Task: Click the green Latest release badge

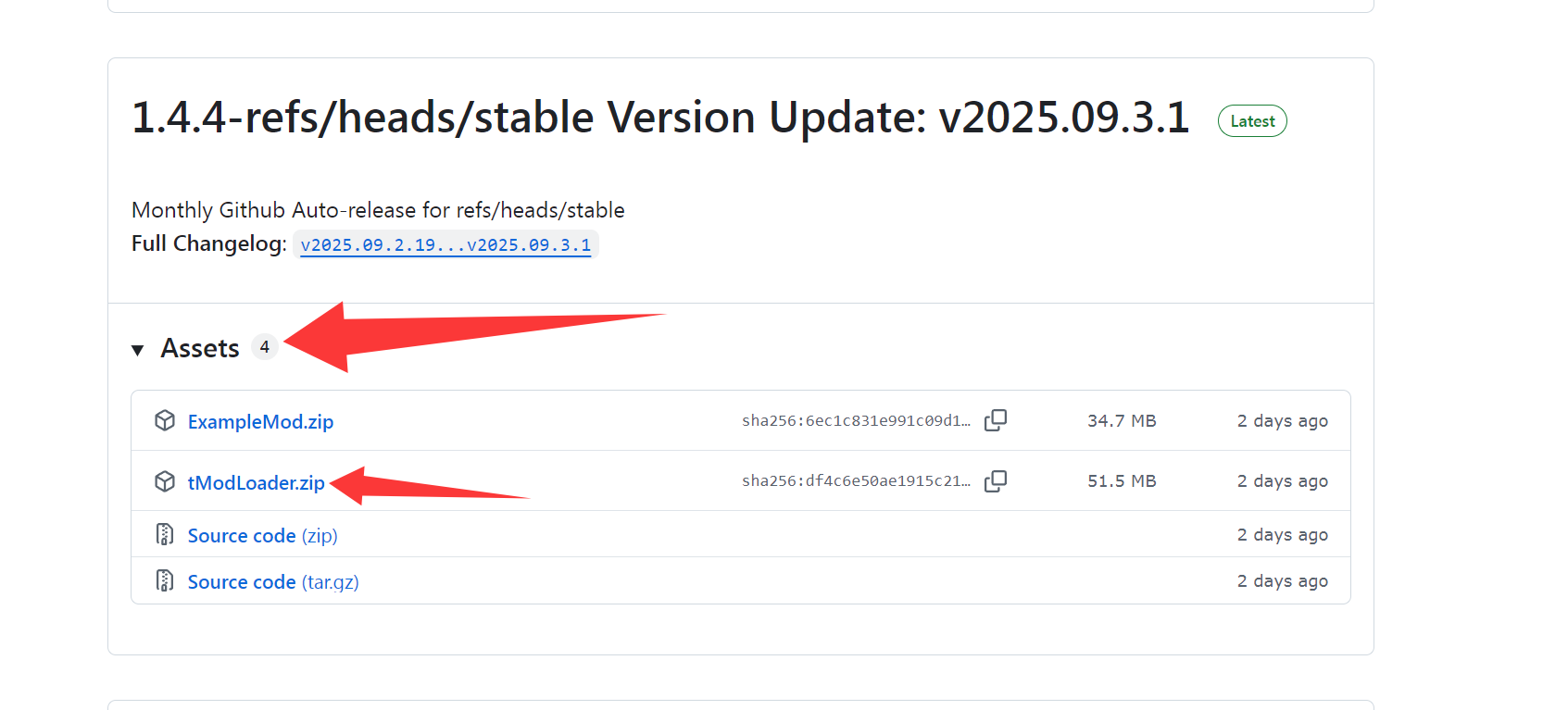Action: click(x=1252, y=121)
